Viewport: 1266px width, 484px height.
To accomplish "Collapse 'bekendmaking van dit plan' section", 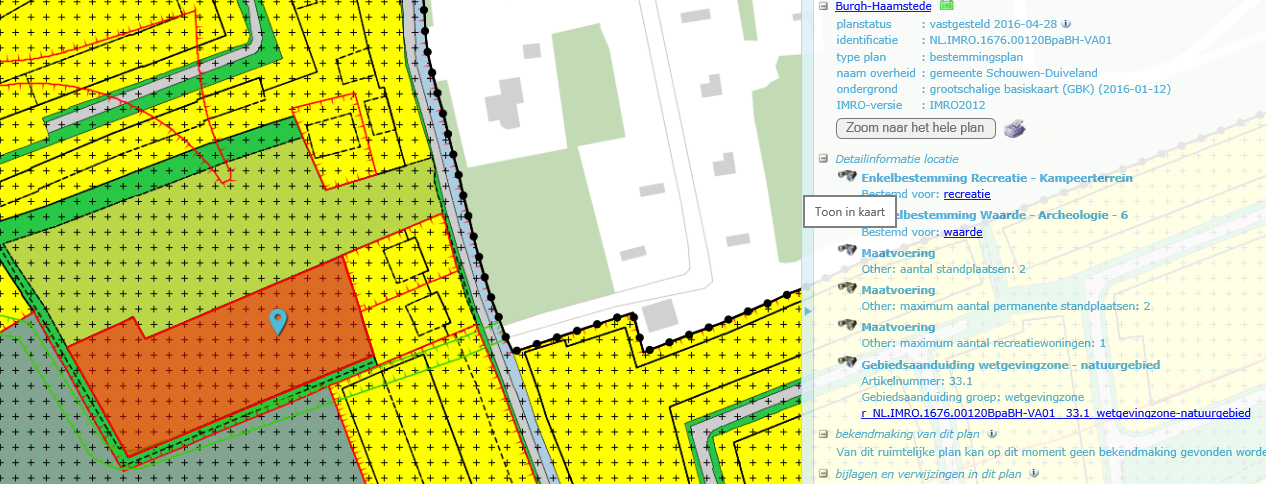I will click(824, 434).
